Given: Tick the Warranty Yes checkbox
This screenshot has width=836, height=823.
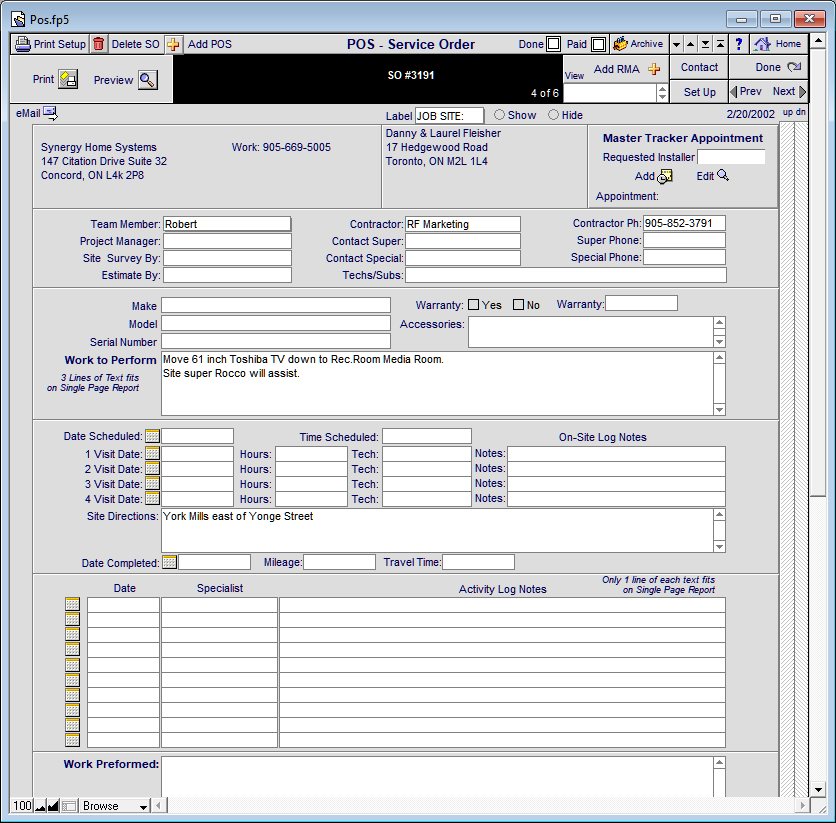Looking at the screenshot, I should point(473,304).
